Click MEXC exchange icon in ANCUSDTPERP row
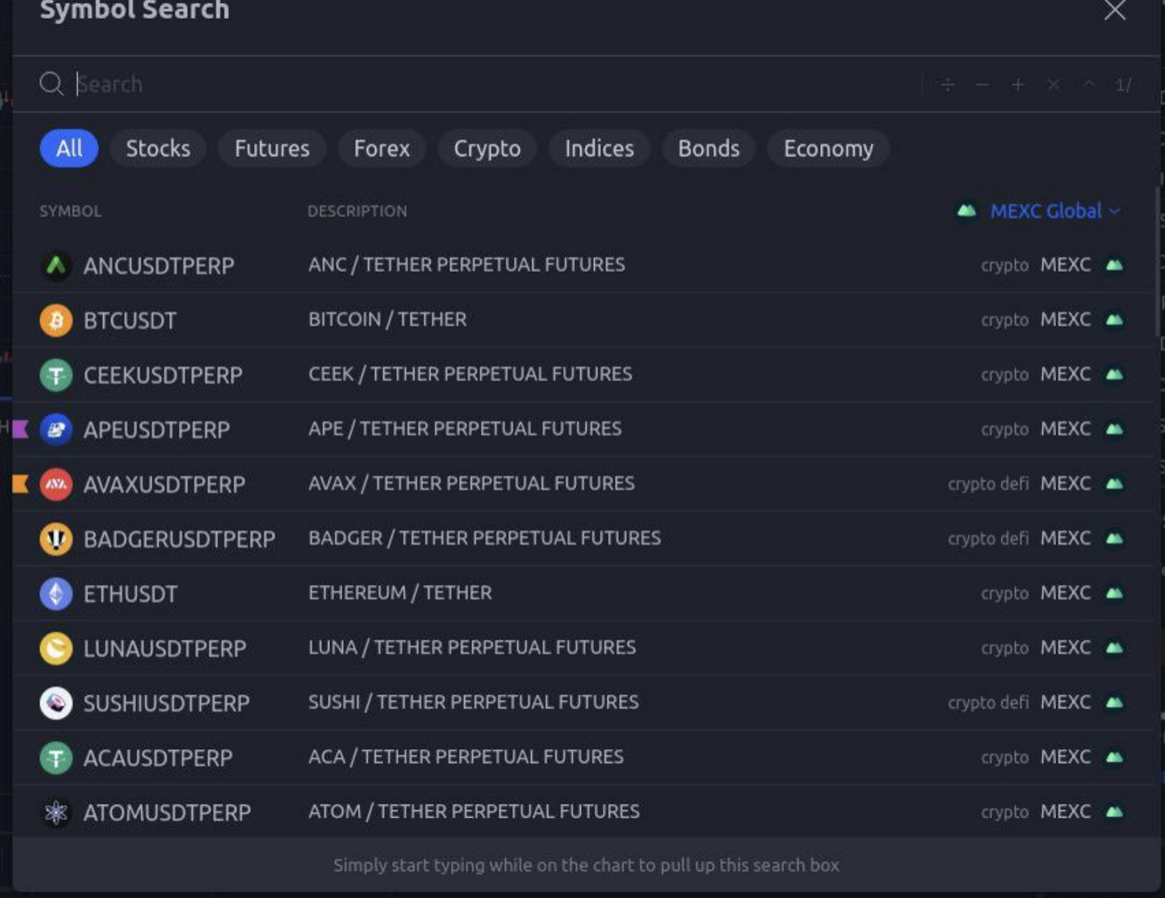 pyautogui.click(x=1114, y=265)
